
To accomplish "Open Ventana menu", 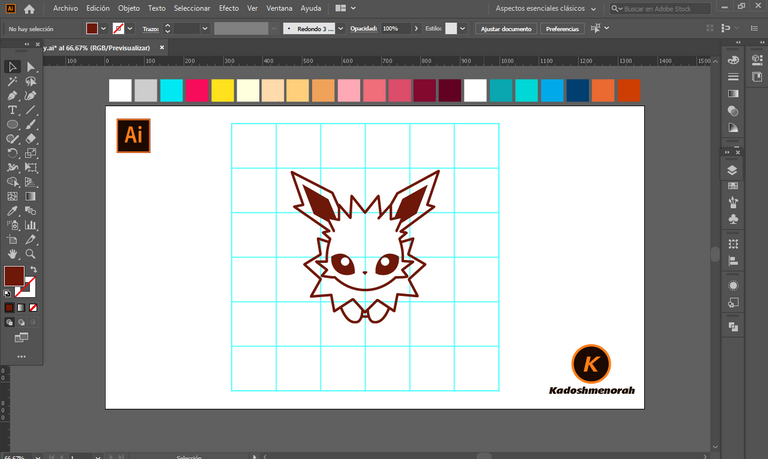I will [x=279, y=8].
